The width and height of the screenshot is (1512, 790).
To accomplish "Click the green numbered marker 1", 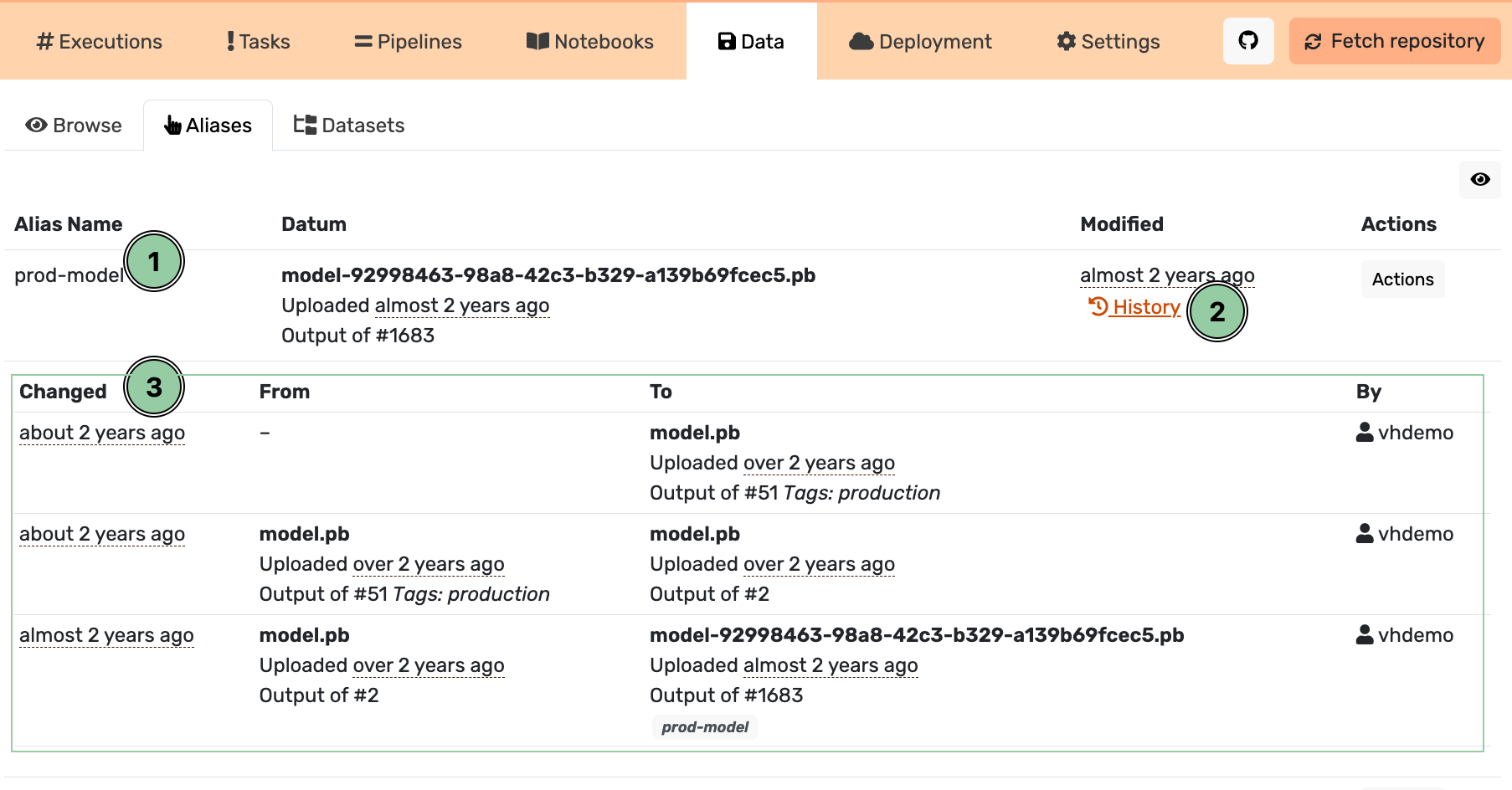I will point(154,262).
